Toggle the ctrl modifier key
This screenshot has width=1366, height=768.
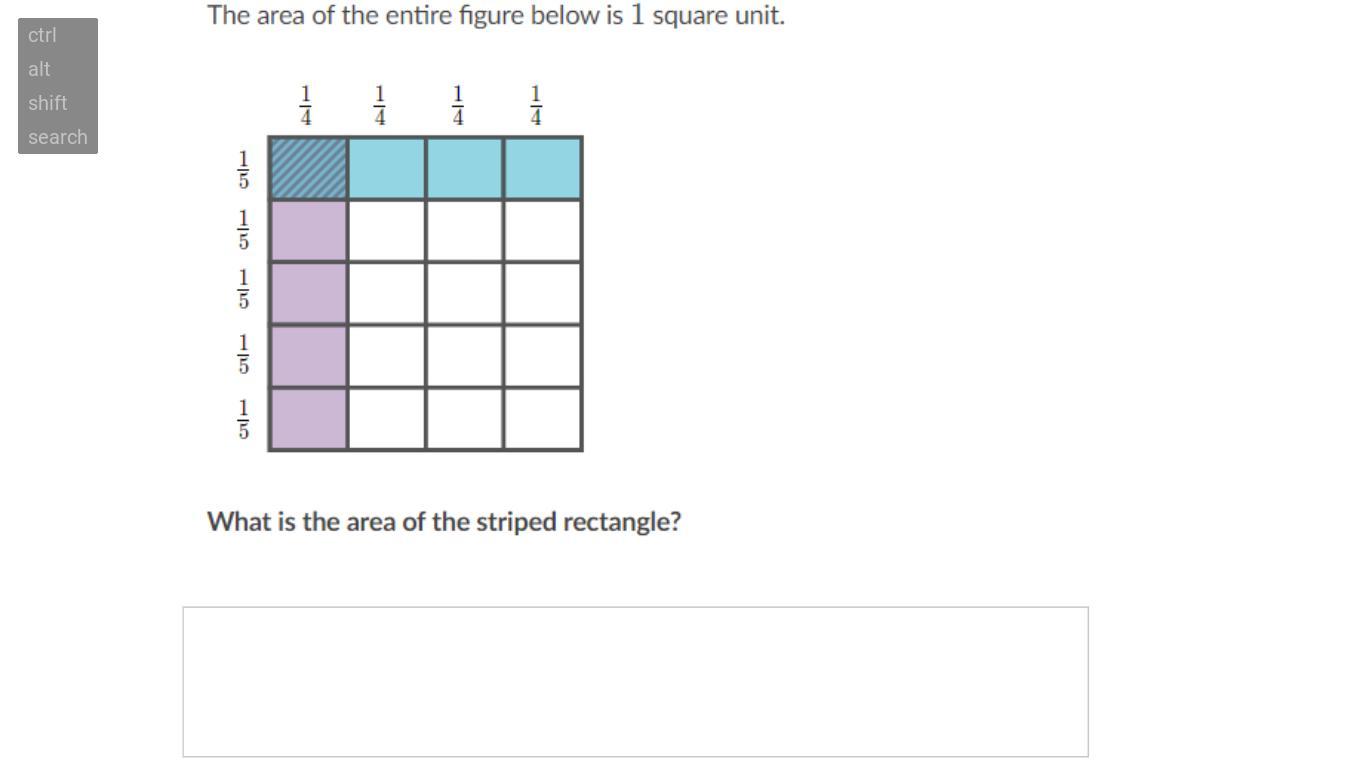[43, 36]
